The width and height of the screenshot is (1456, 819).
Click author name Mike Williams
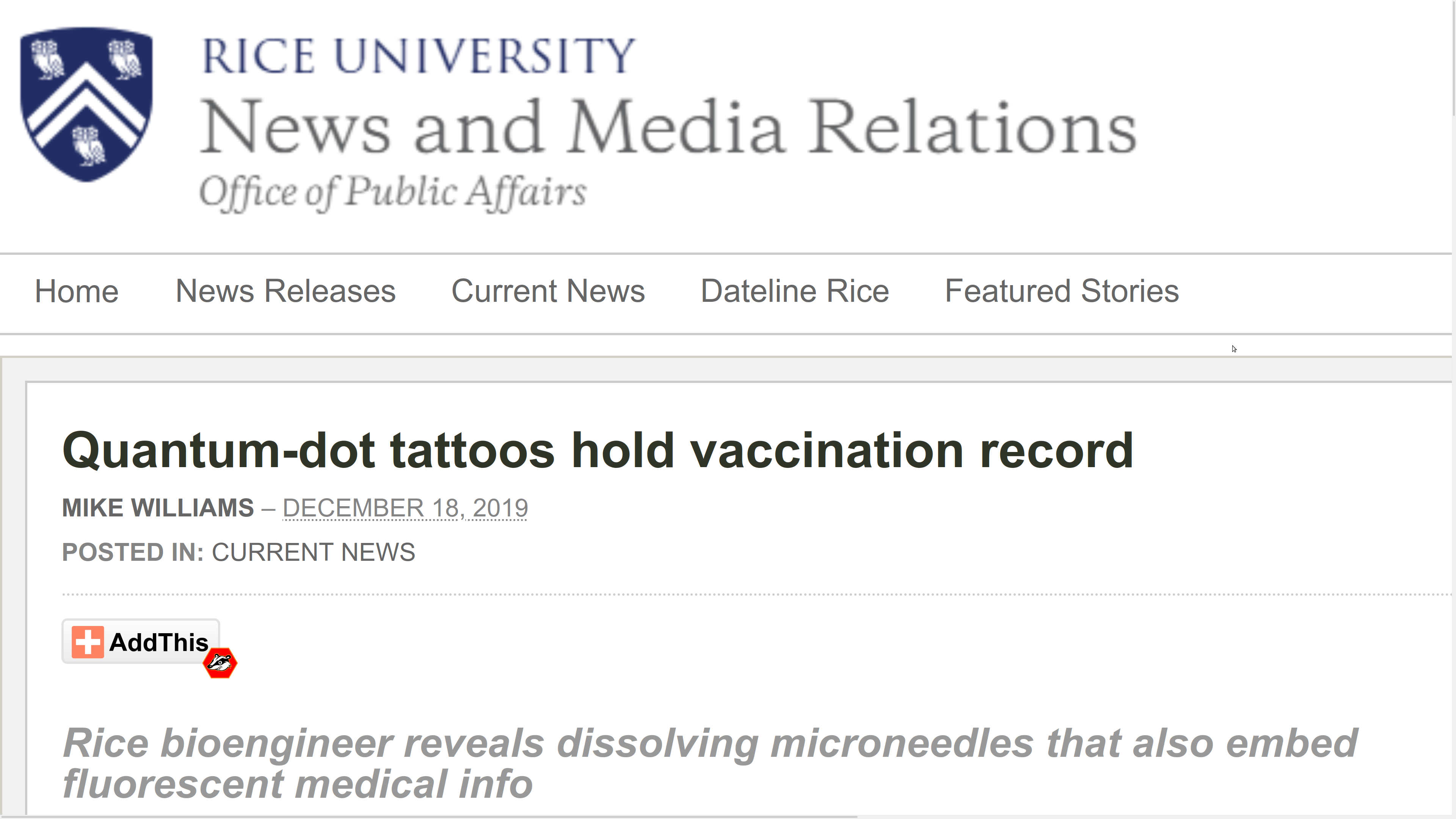[x=158, y=508]
